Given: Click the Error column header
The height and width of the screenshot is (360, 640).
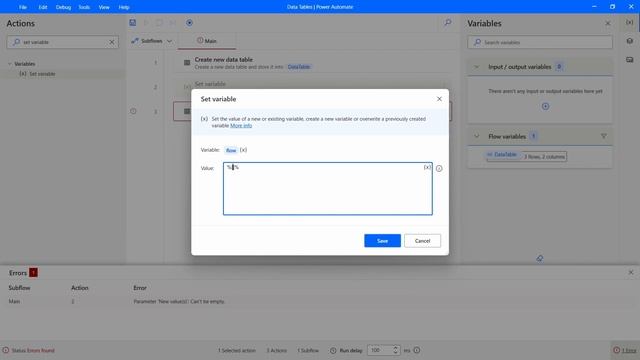Looking at the screenshot, I should point(140,288).
